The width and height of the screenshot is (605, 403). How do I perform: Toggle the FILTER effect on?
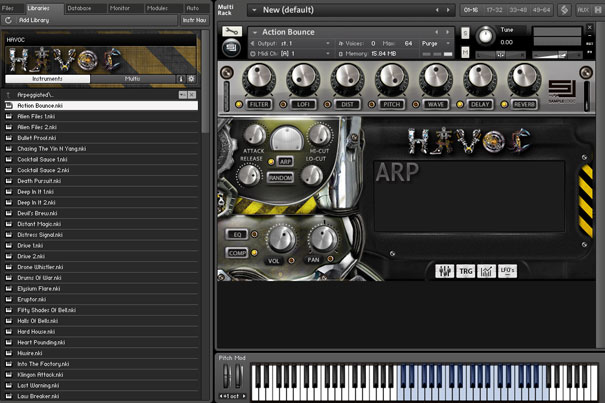(259, 103)
